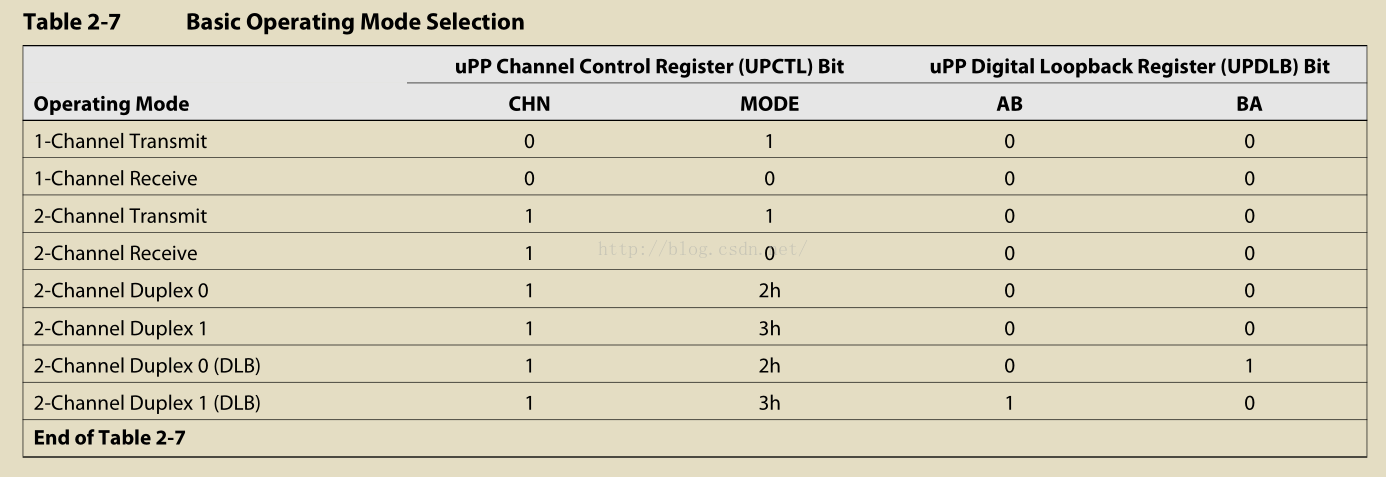Viewport: 1386px width, 477px height.
Task: Select the 2-Channel Receive row label
Action: click(x=115, y=254)
